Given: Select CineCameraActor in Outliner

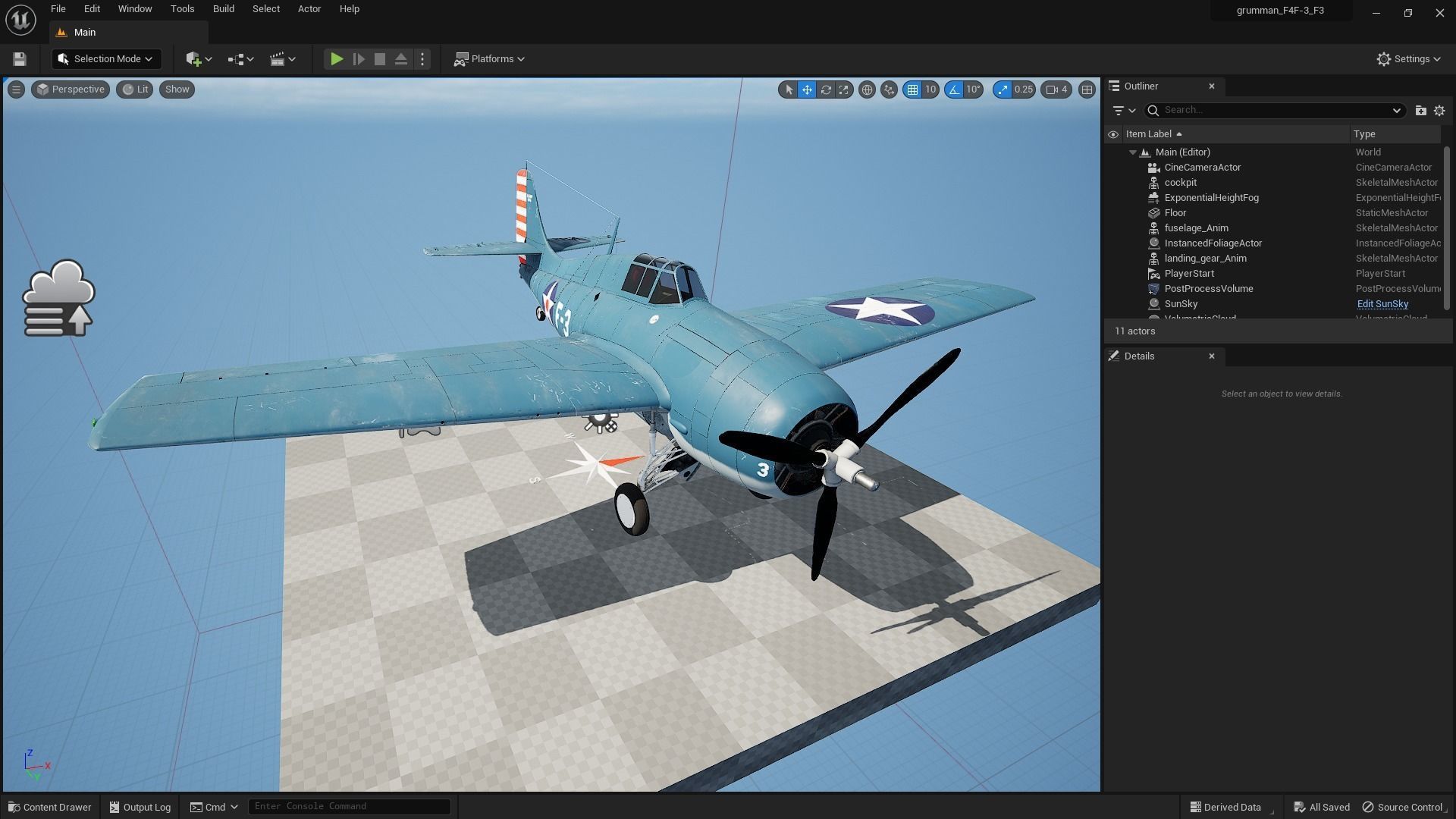Looking at the screenshot, I should pyautogui.click(x=1274, y=168).
